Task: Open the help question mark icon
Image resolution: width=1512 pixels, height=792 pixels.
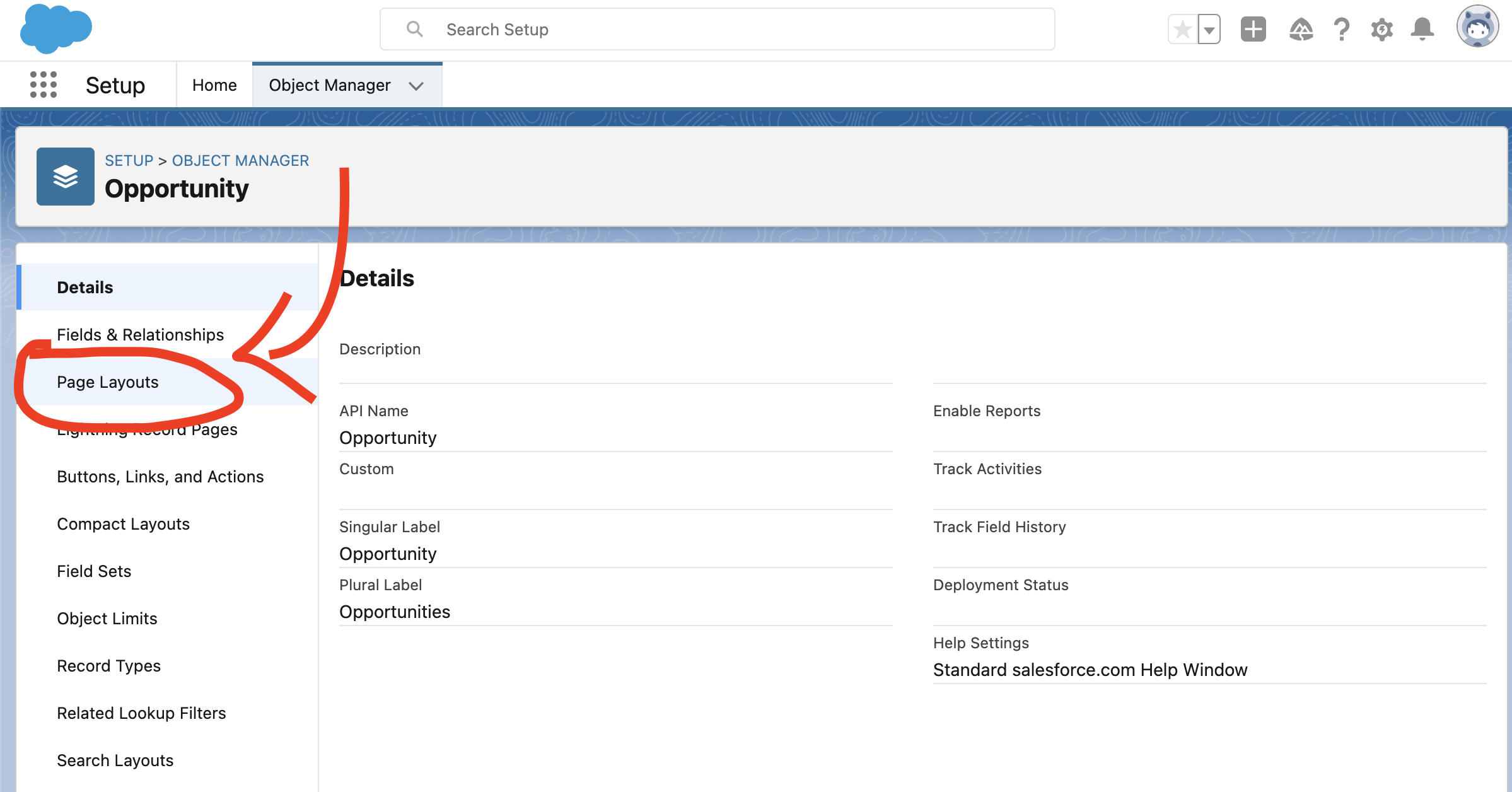Action: [x=1341, y=30]
